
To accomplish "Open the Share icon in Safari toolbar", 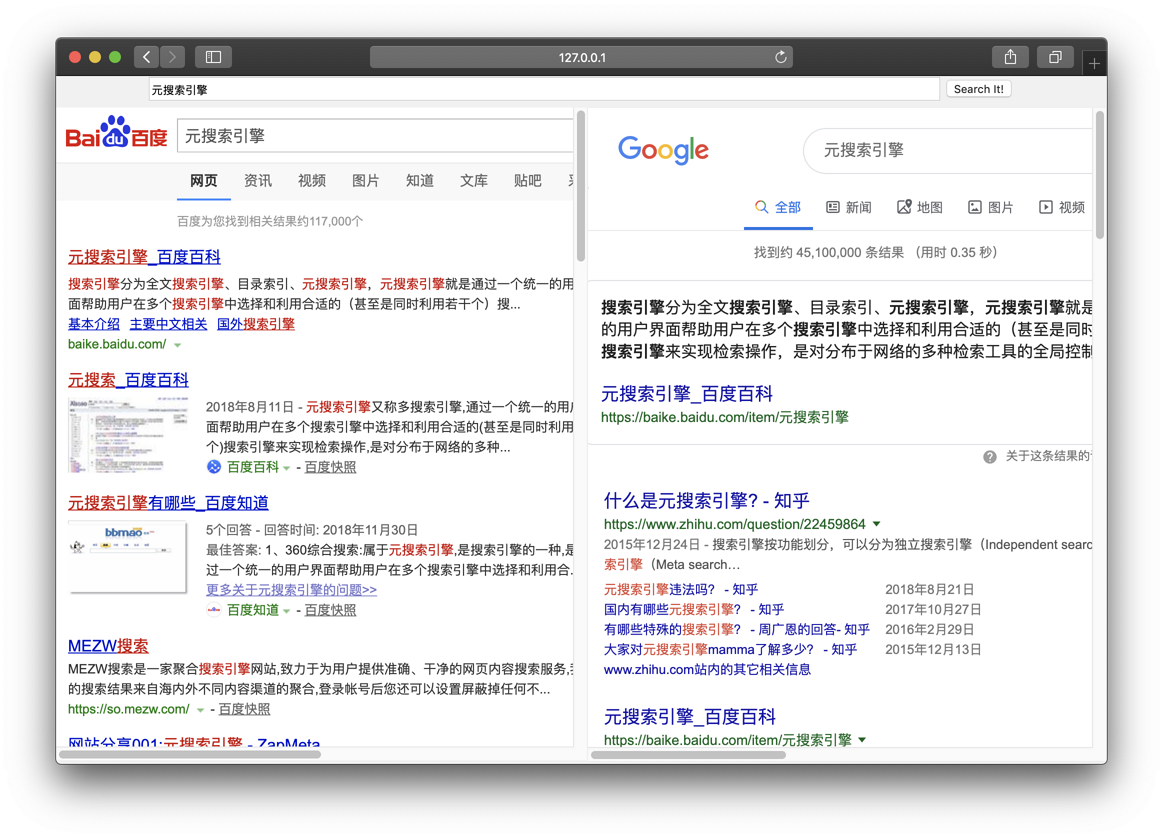I will (x=1010, y=57).
